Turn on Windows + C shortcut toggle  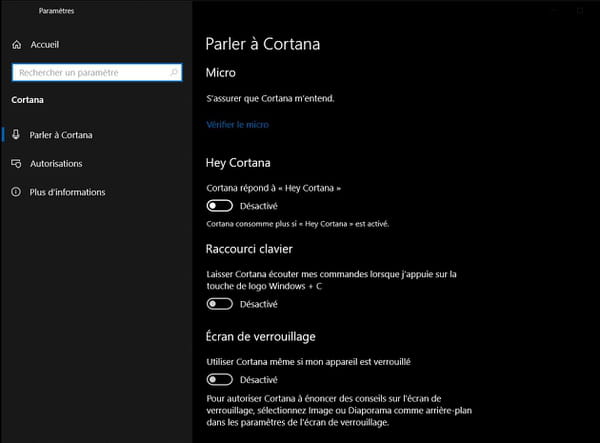tap(219, 304)
